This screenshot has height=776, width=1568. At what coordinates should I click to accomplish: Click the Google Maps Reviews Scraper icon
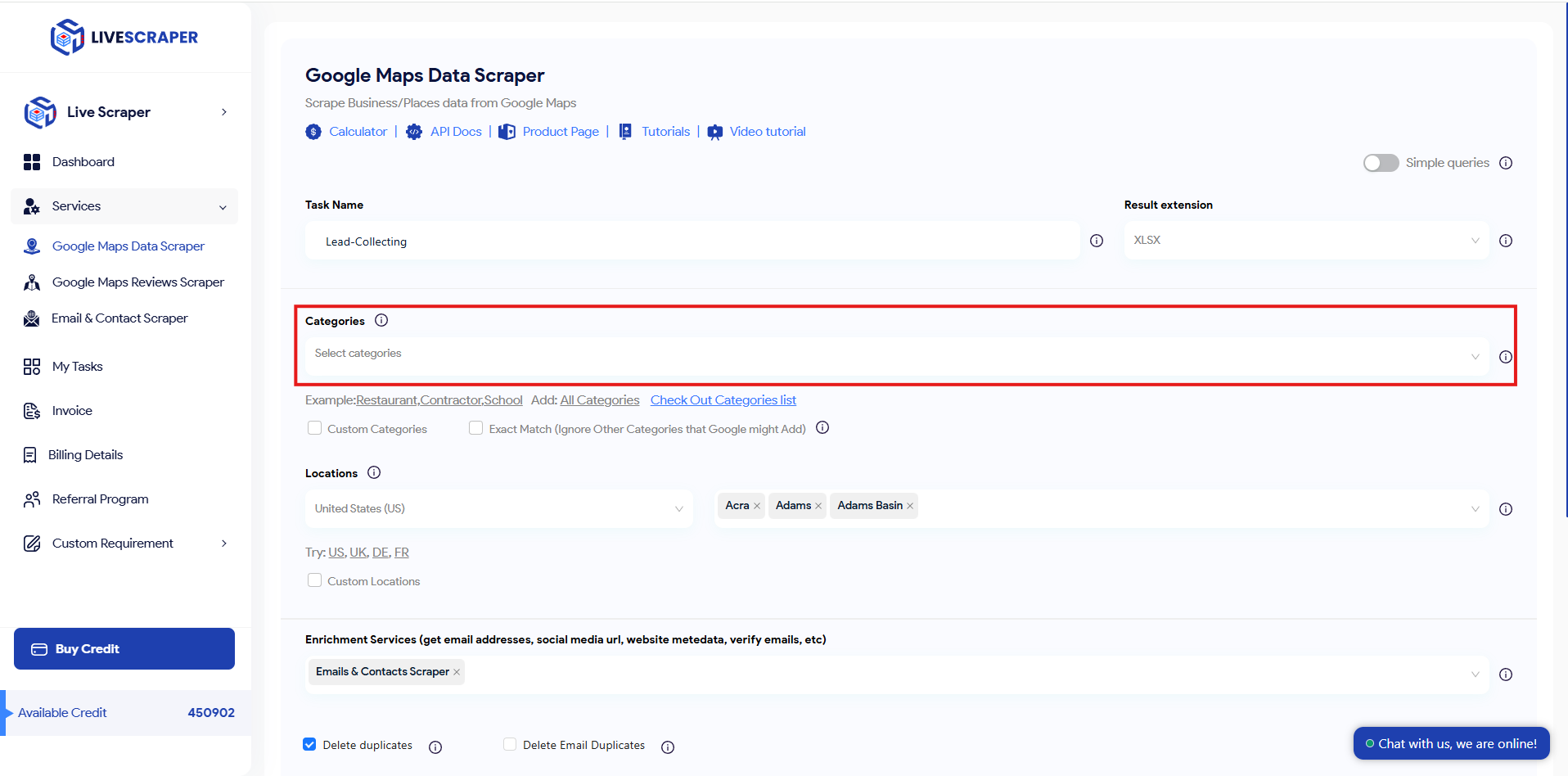coord(32,282)
